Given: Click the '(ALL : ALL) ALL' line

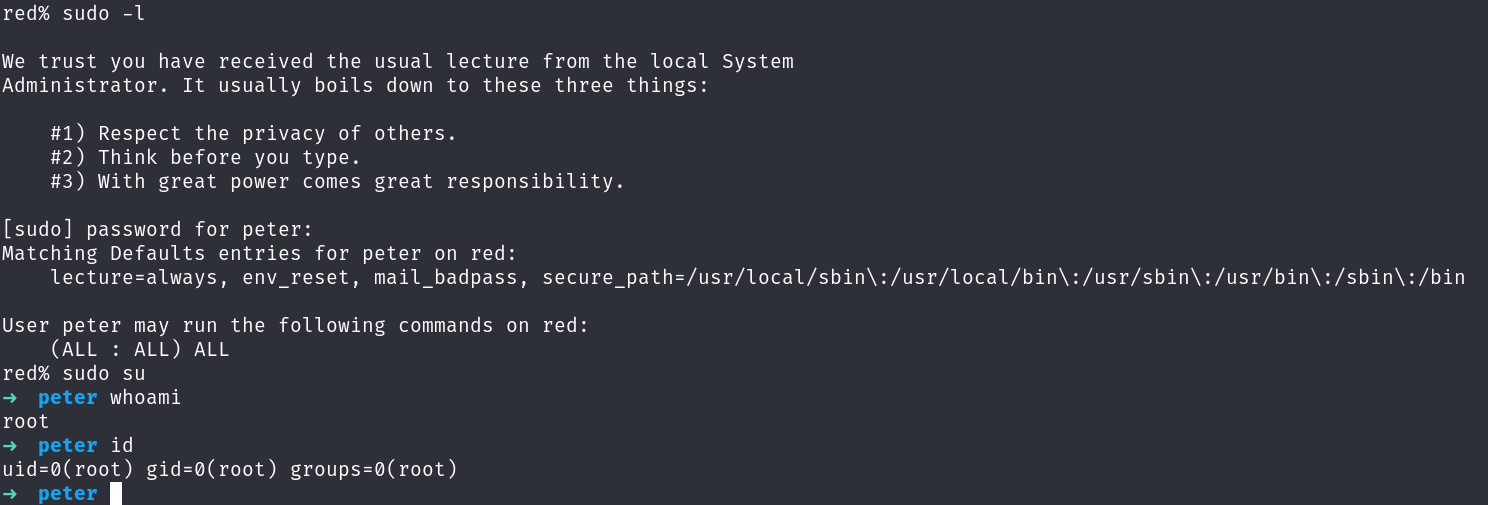Looking at the screenshot, I should coord(140,350).
